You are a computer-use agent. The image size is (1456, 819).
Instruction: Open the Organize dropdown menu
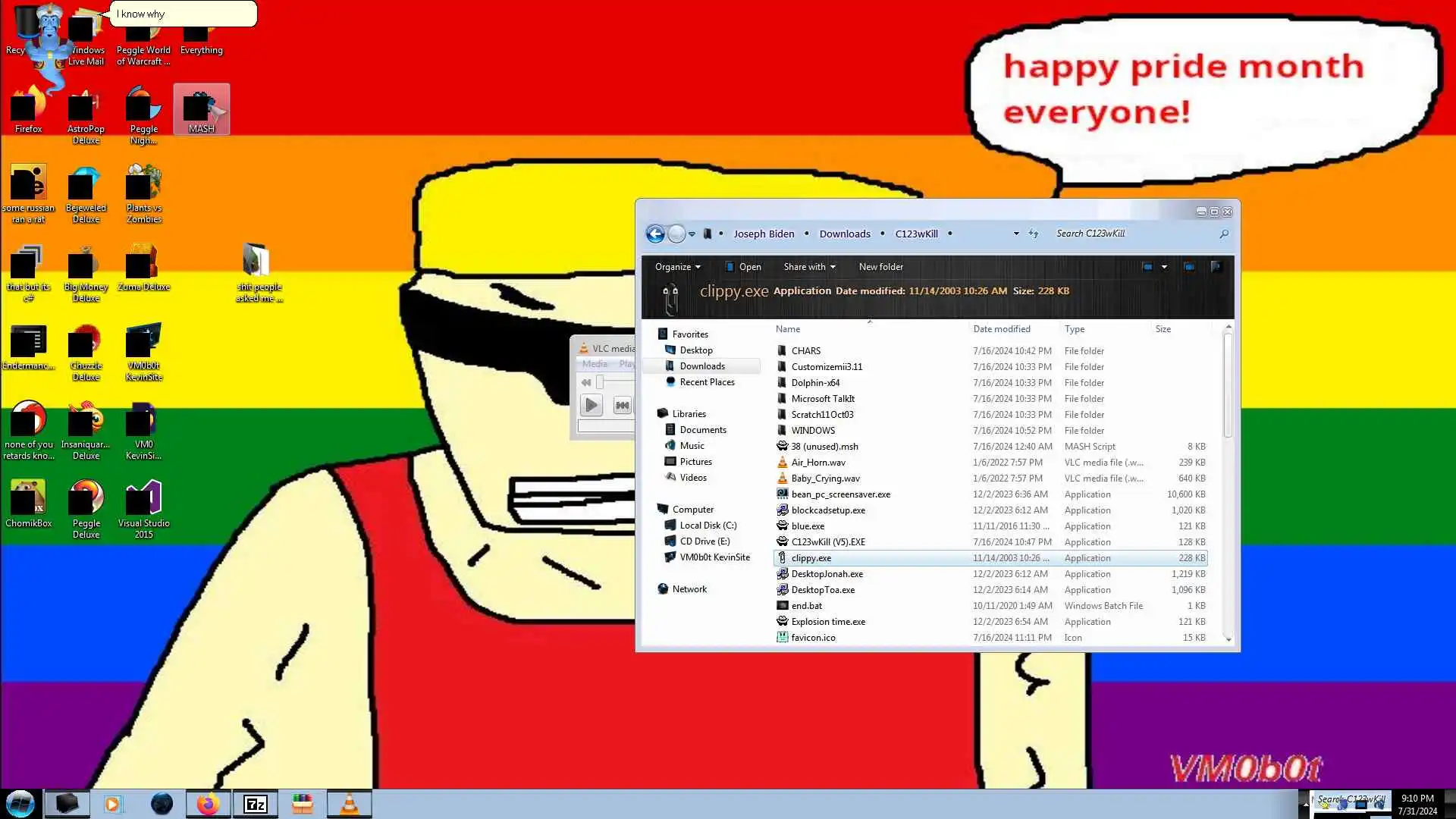pyautogui.click(x=677, y=267)
